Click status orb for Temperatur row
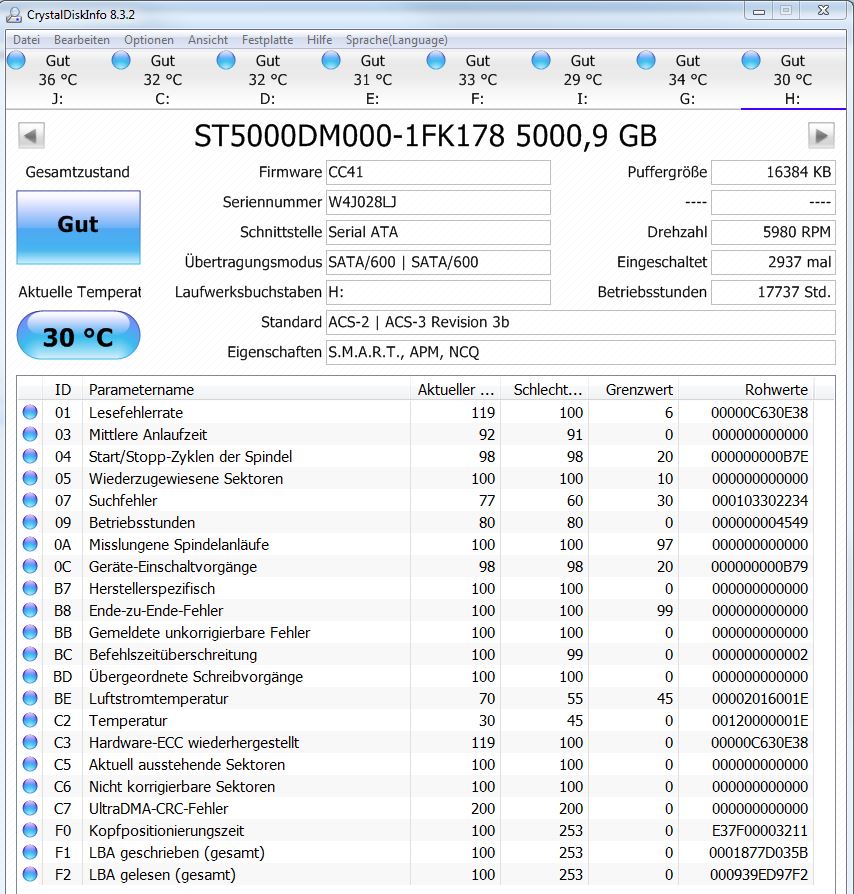Image resolution: width=854 pixels, height=894 pixels. tap(30, 720)
